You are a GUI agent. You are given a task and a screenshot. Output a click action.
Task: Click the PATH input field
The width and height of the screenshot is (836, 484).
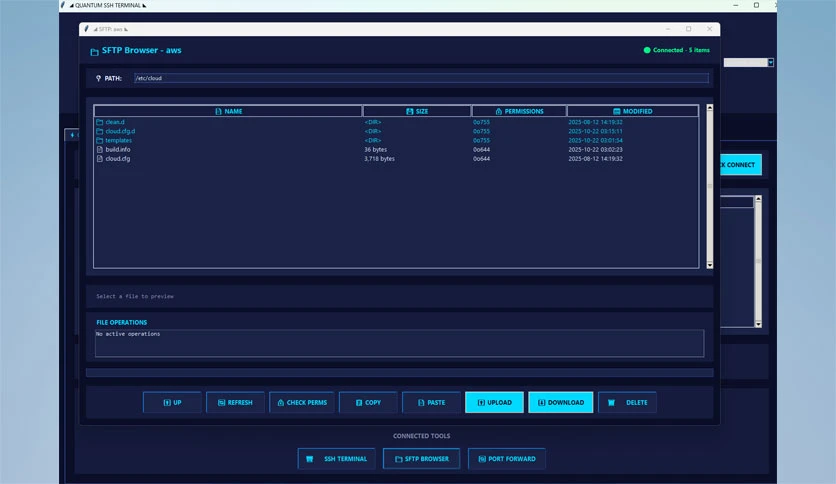[421, 78]
